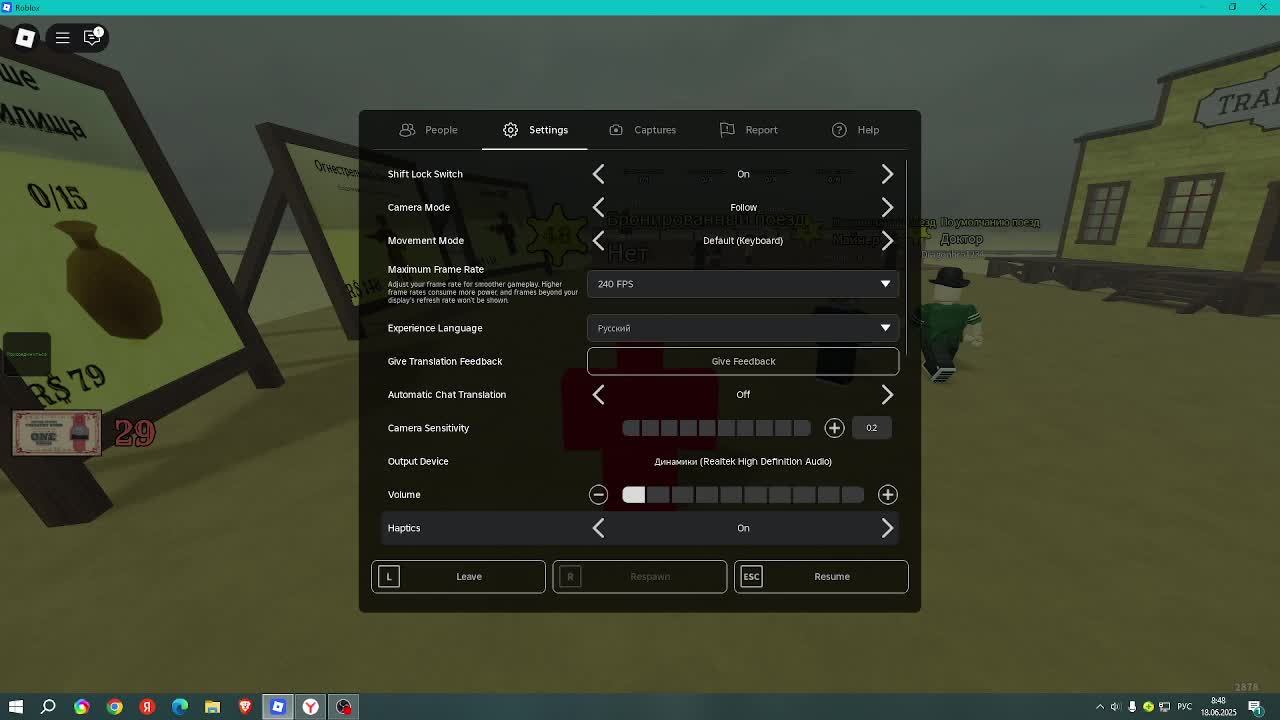Expand the Maximum Frame Rate 240 FPS dropdown
Image resolution: width=1280 pixels, height=720 pixels.
point(743,284)
